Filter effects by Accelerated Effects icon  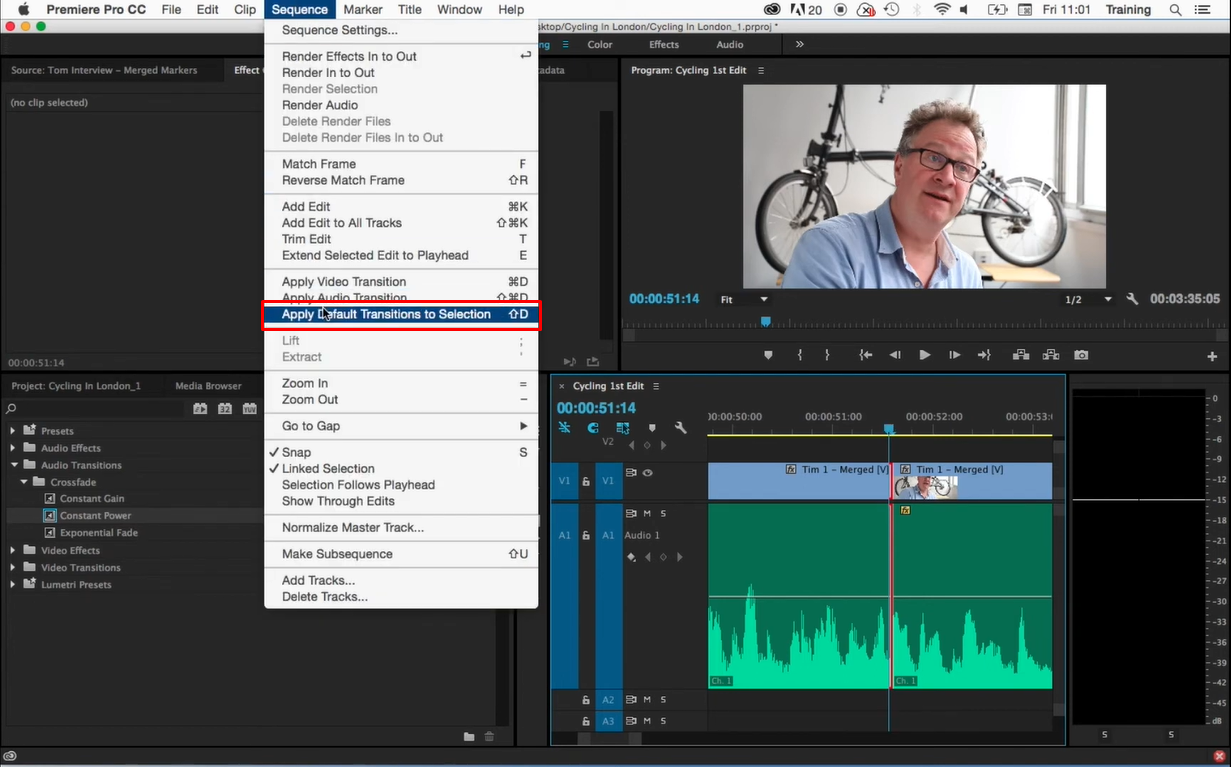(x=200, y=408)
